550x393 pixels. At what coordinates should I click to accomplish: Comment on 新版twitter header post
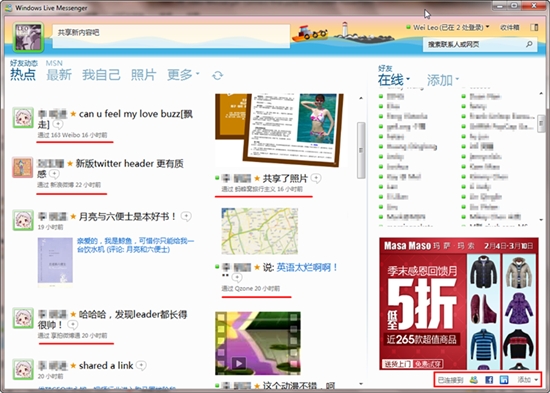coord(54,173)
